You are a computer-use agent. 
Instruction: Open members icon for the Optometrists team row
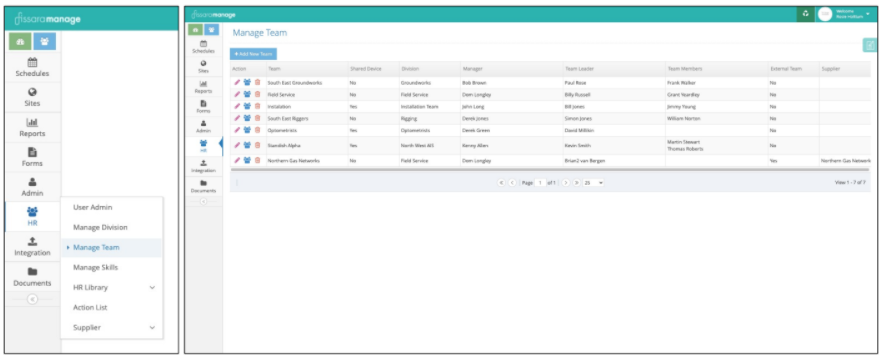coord(247,130)
